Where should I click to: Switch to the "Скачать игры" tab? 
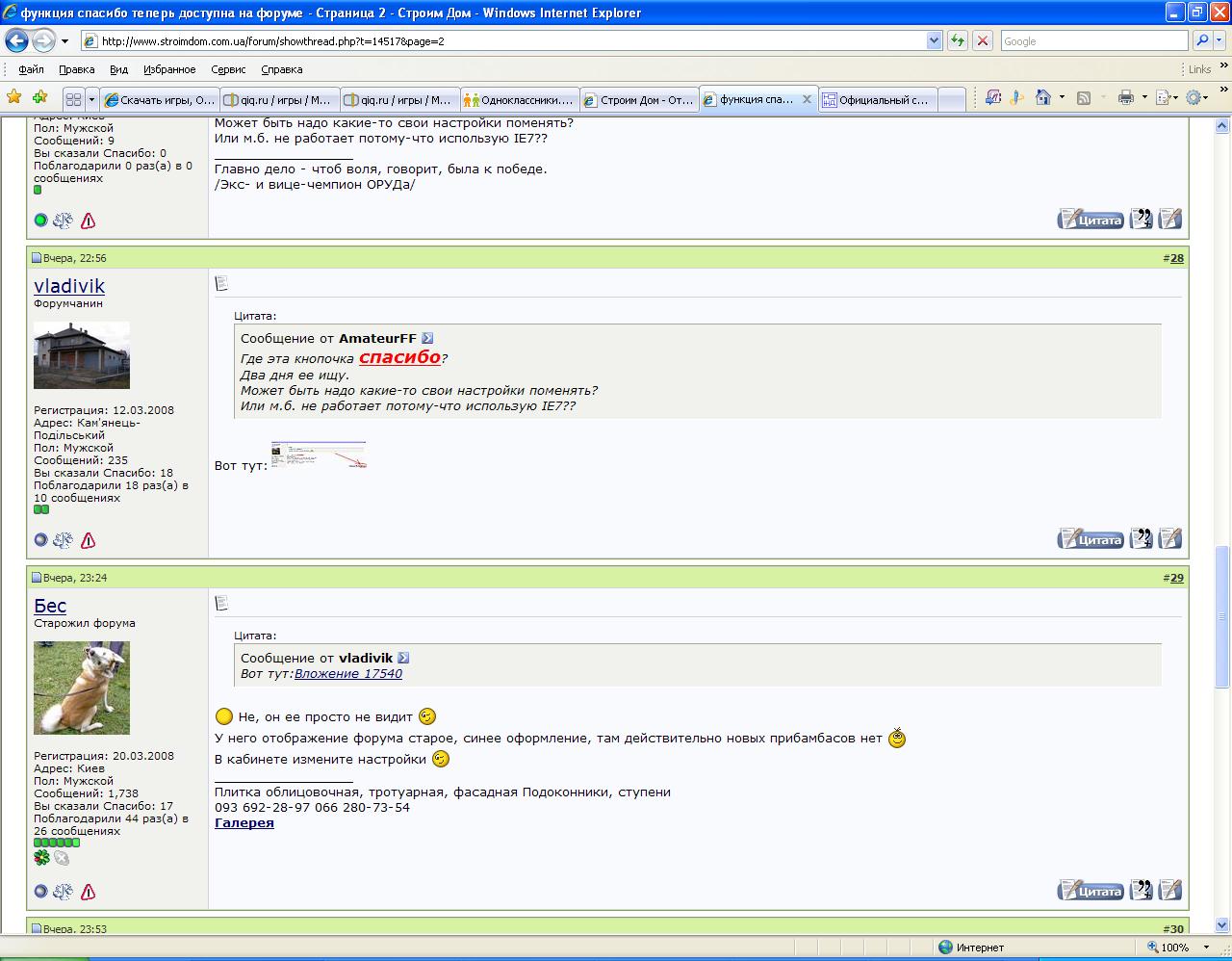(160, 99)
